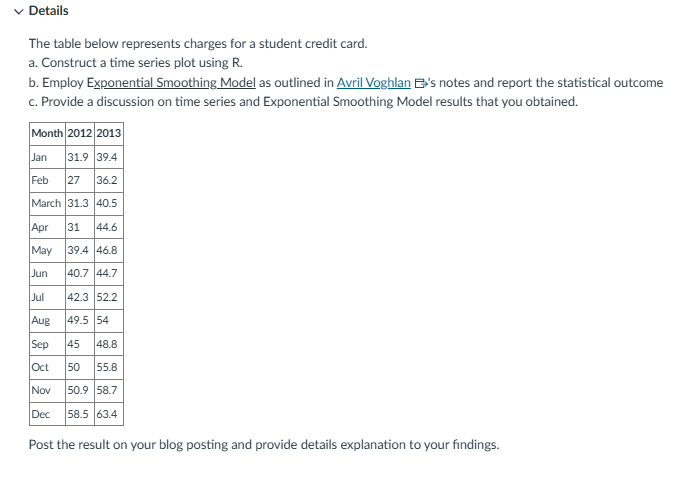Click the 55.8 value in Oct row
This screenshot has width=698, height=491.
107,367
